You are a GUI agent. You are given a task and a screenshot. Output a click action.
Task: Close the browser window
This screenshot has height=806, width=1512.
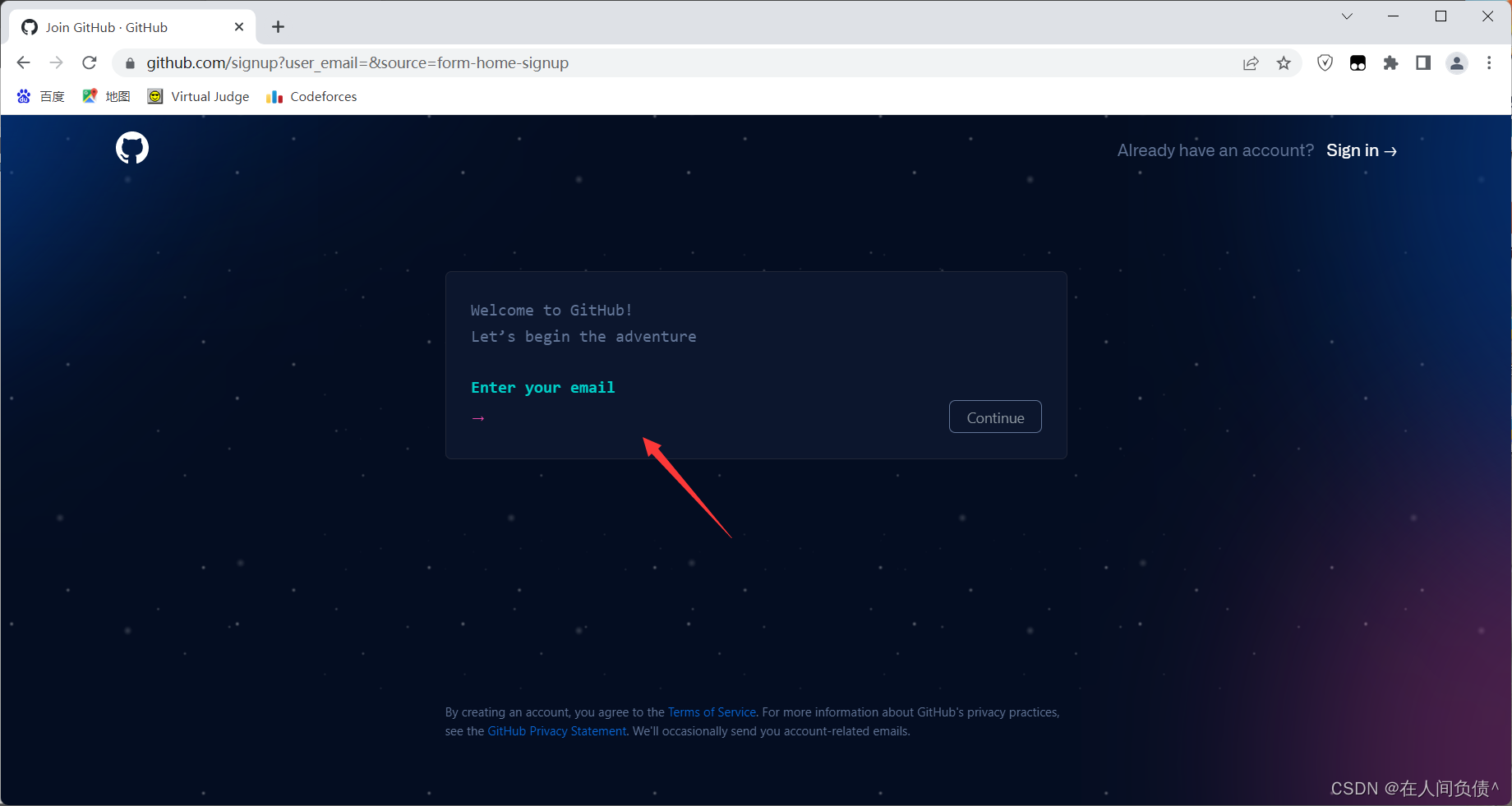tap(1488, 16)
